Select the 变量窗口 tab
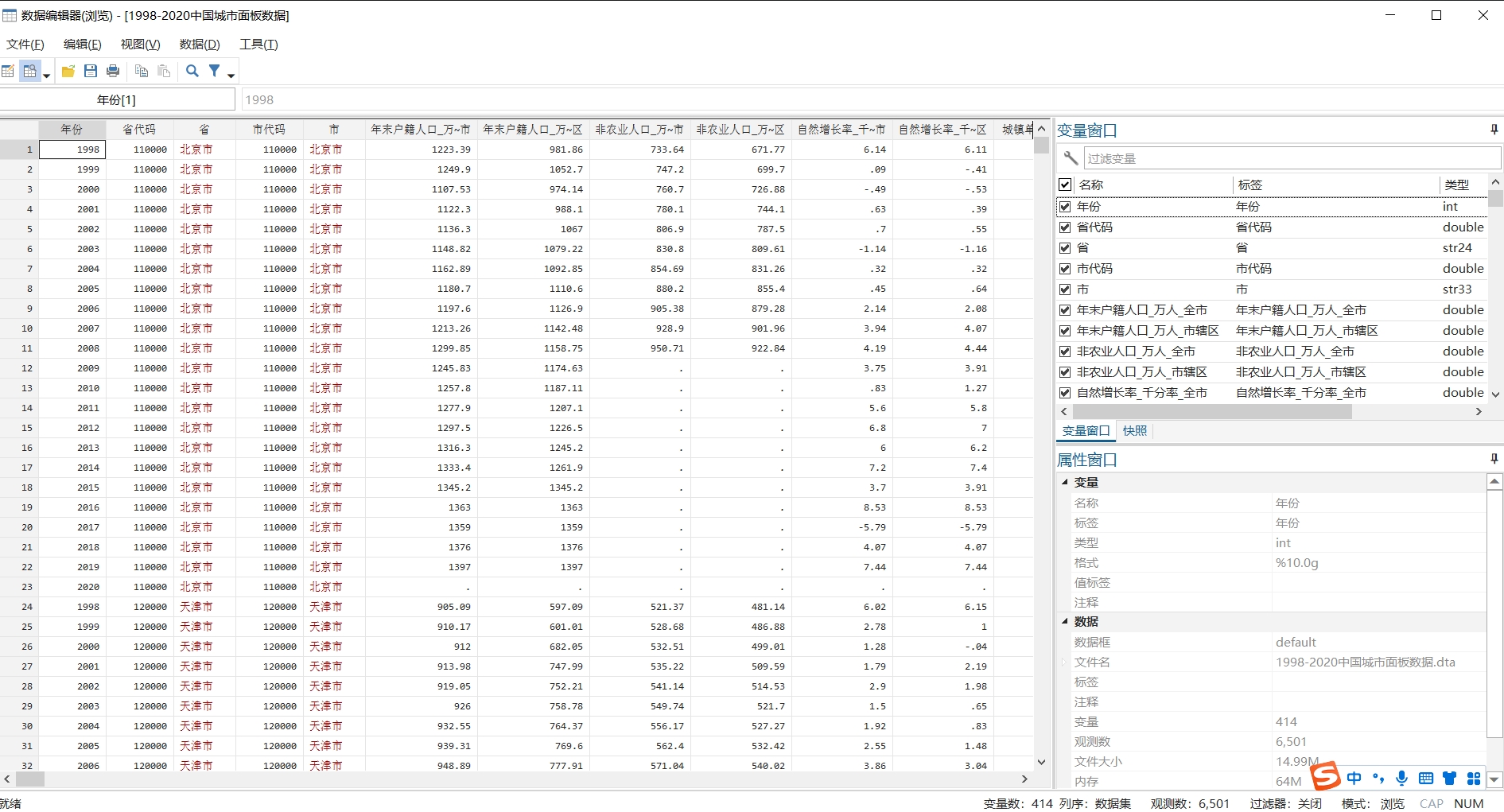The width and height of the screenshot is (1504, 812). [1086, 431]
